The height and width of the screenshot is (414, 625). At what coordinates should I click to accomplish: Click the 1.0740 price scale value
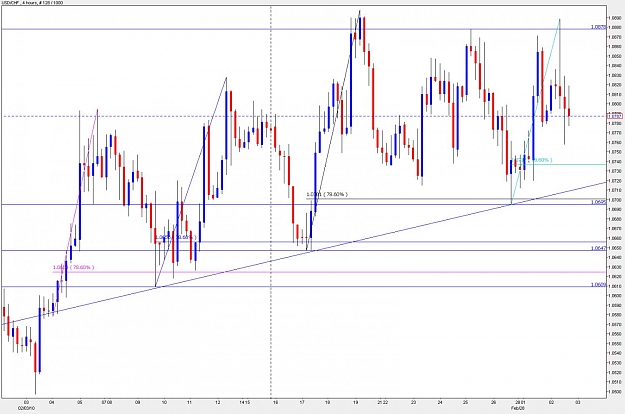tap(615, 161)
